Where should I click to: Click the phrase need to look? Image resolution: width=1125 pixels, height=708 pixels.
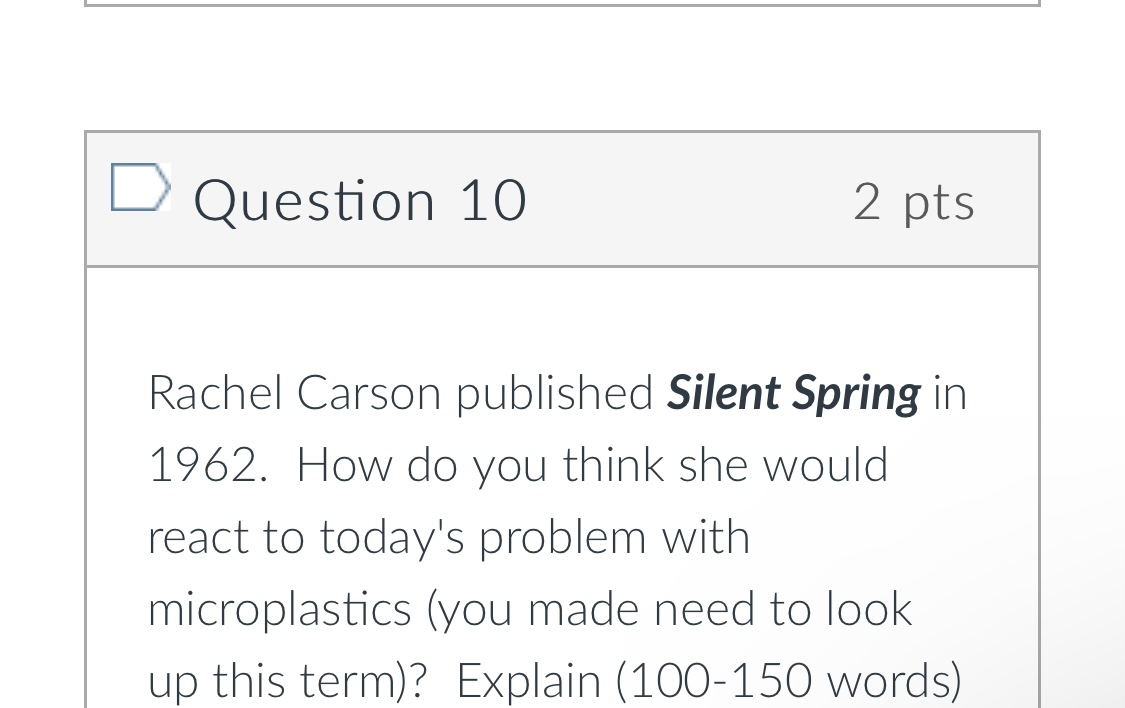tap(782, 609)
